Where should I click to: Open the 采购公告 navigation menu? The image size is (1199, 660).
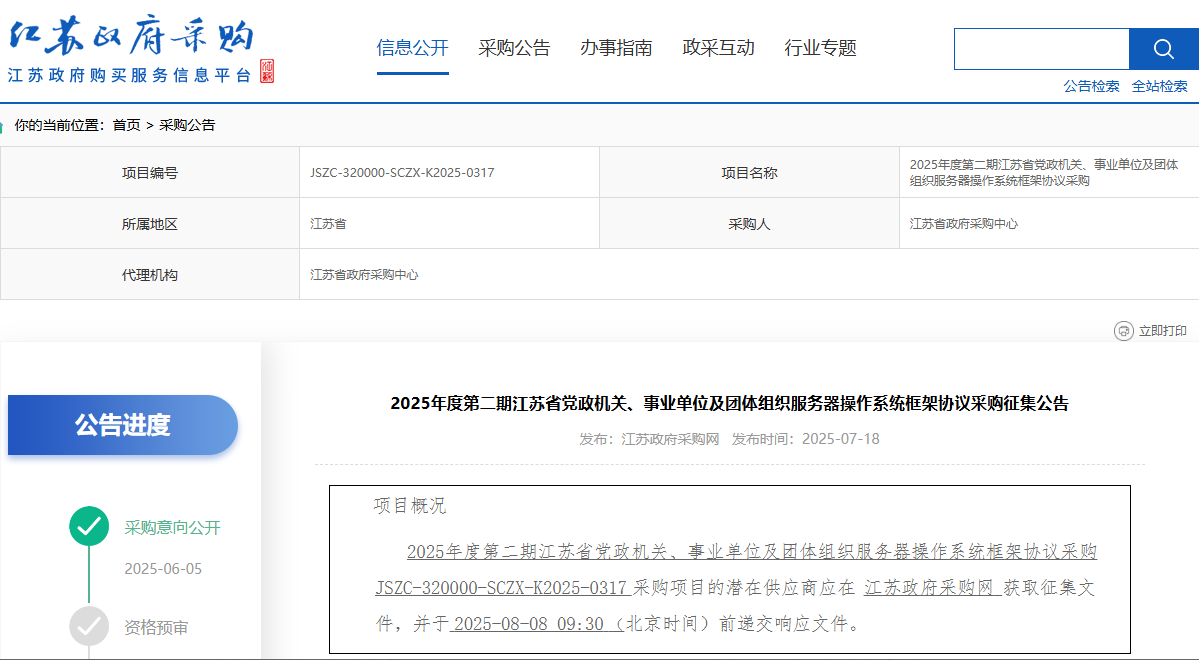[x=514, y=48]
